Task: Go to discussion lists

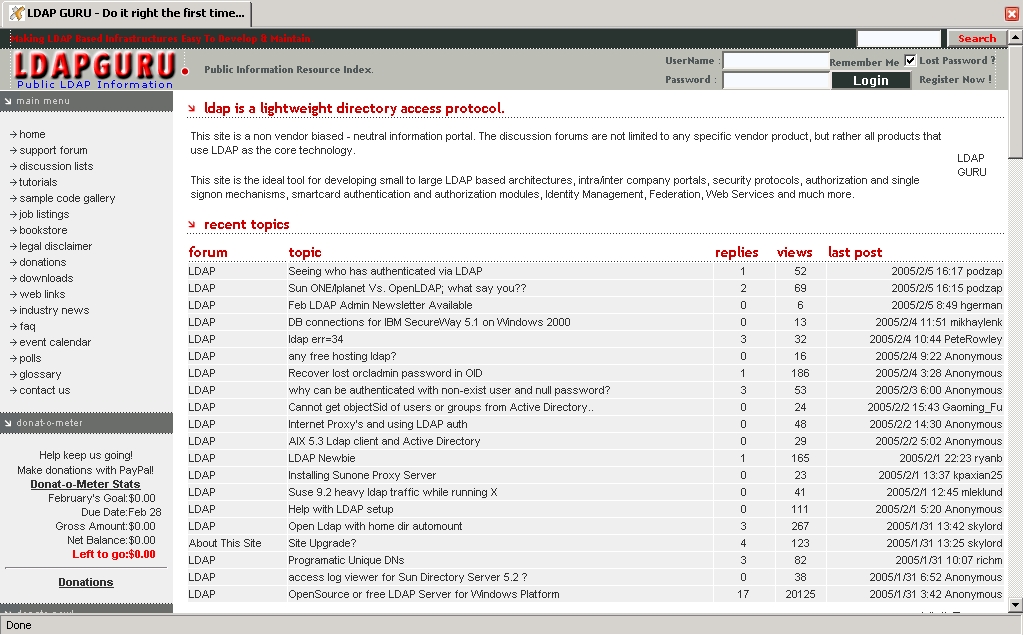Action: pos(56,166)
